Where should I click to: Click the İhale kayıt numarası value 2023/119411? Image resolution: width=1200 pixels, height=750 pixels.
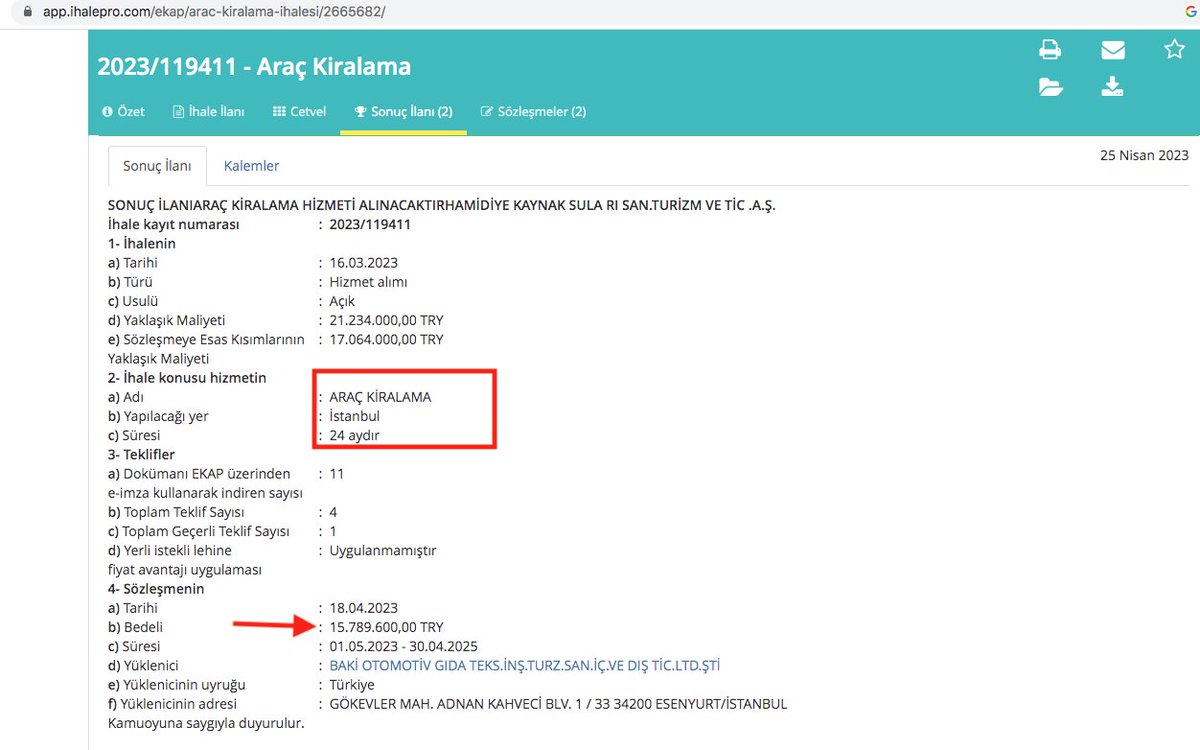click(x=370, y=224)
